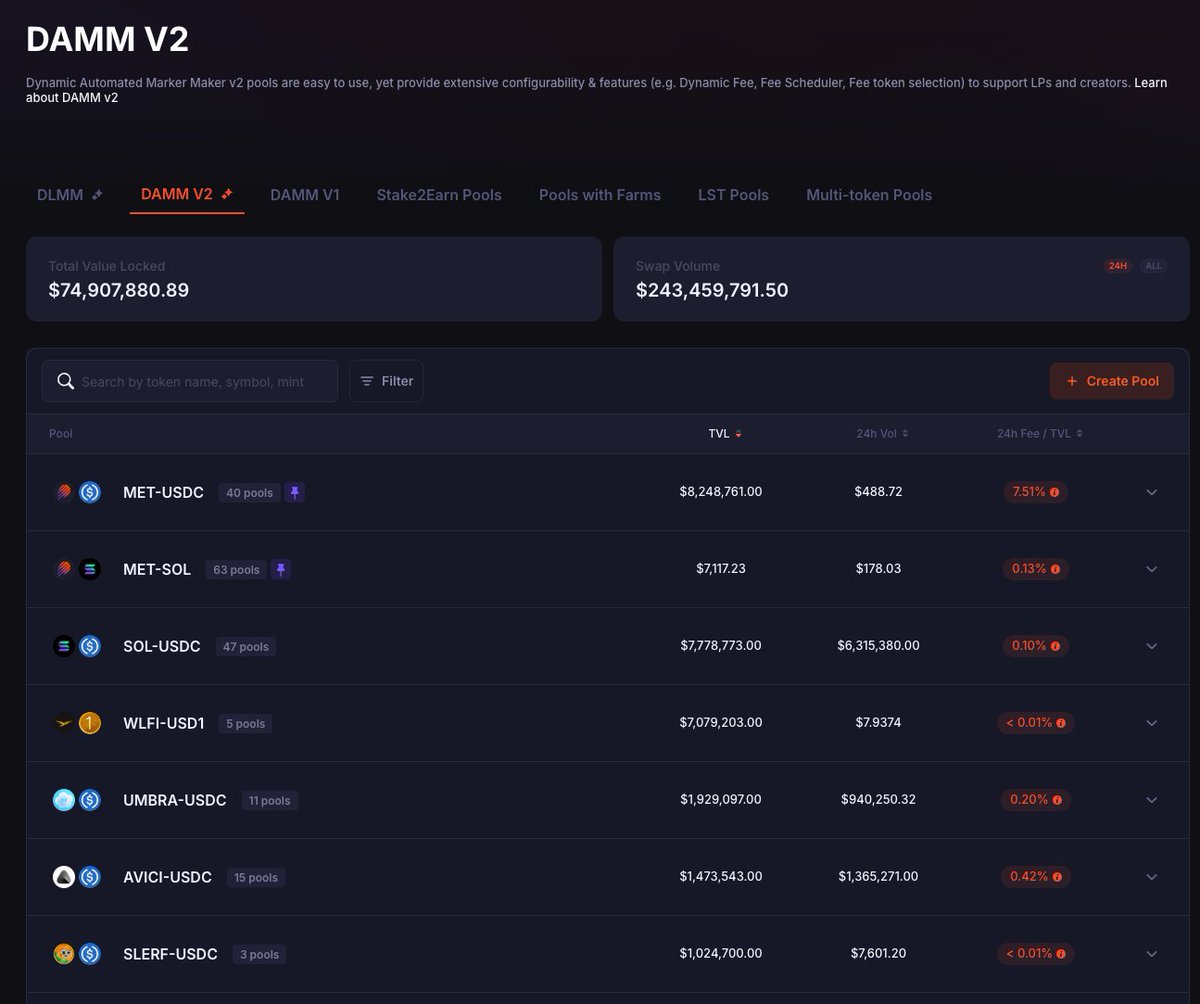Click the 11 pools badge
1200x1004 pixels.
click(270, 801)
